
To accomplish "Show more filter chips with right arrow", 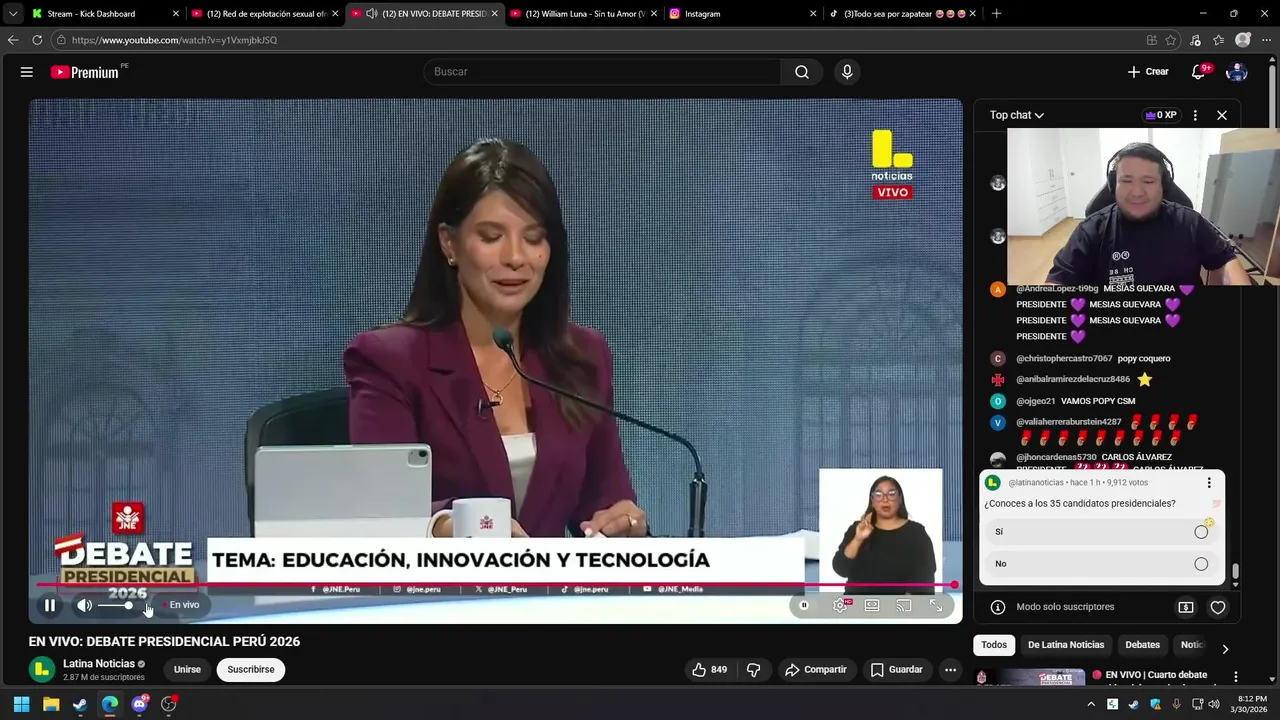I will [1225, 649].
